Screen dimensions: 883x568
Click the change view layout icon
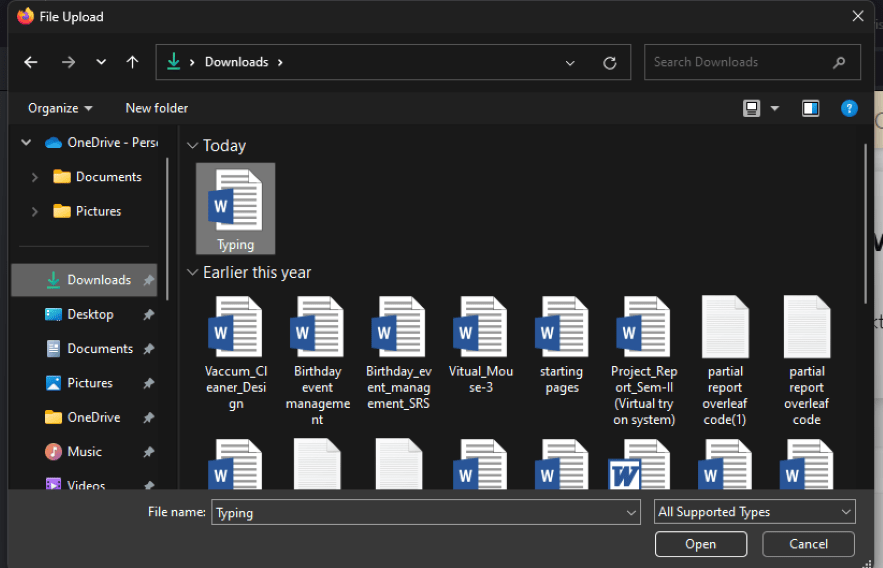752,108
